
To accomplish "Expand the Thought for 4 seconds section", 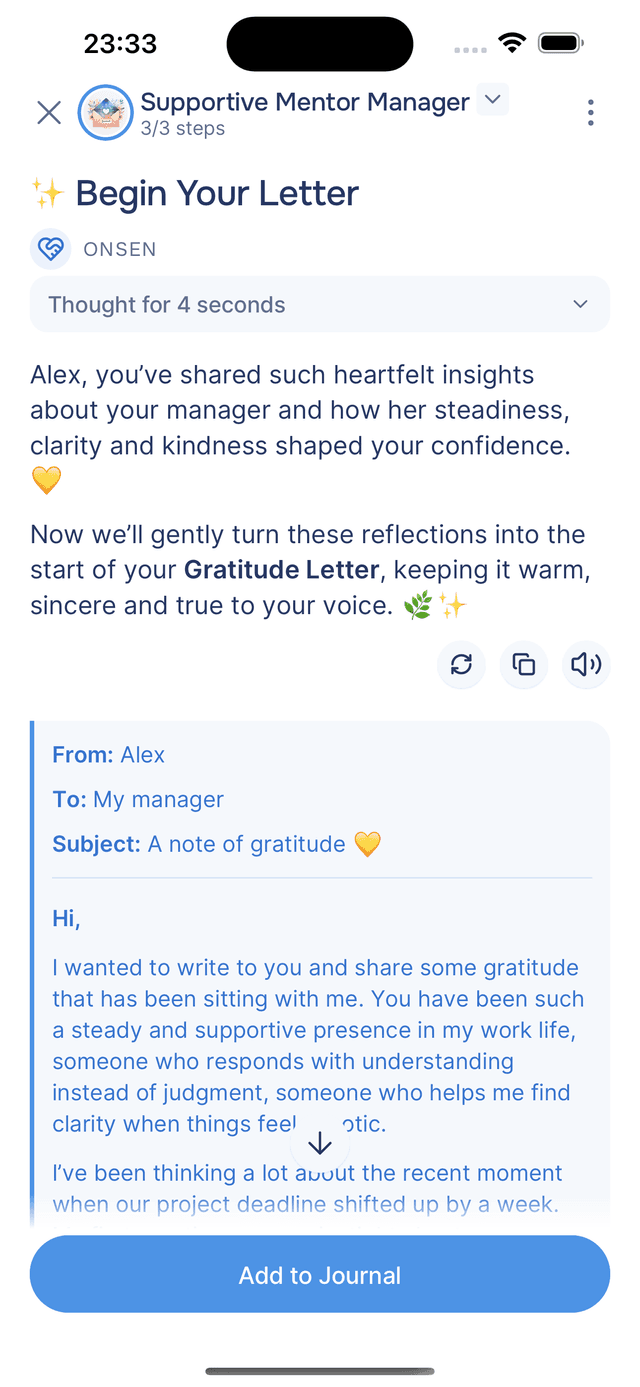I will click(x=319, y=304).
